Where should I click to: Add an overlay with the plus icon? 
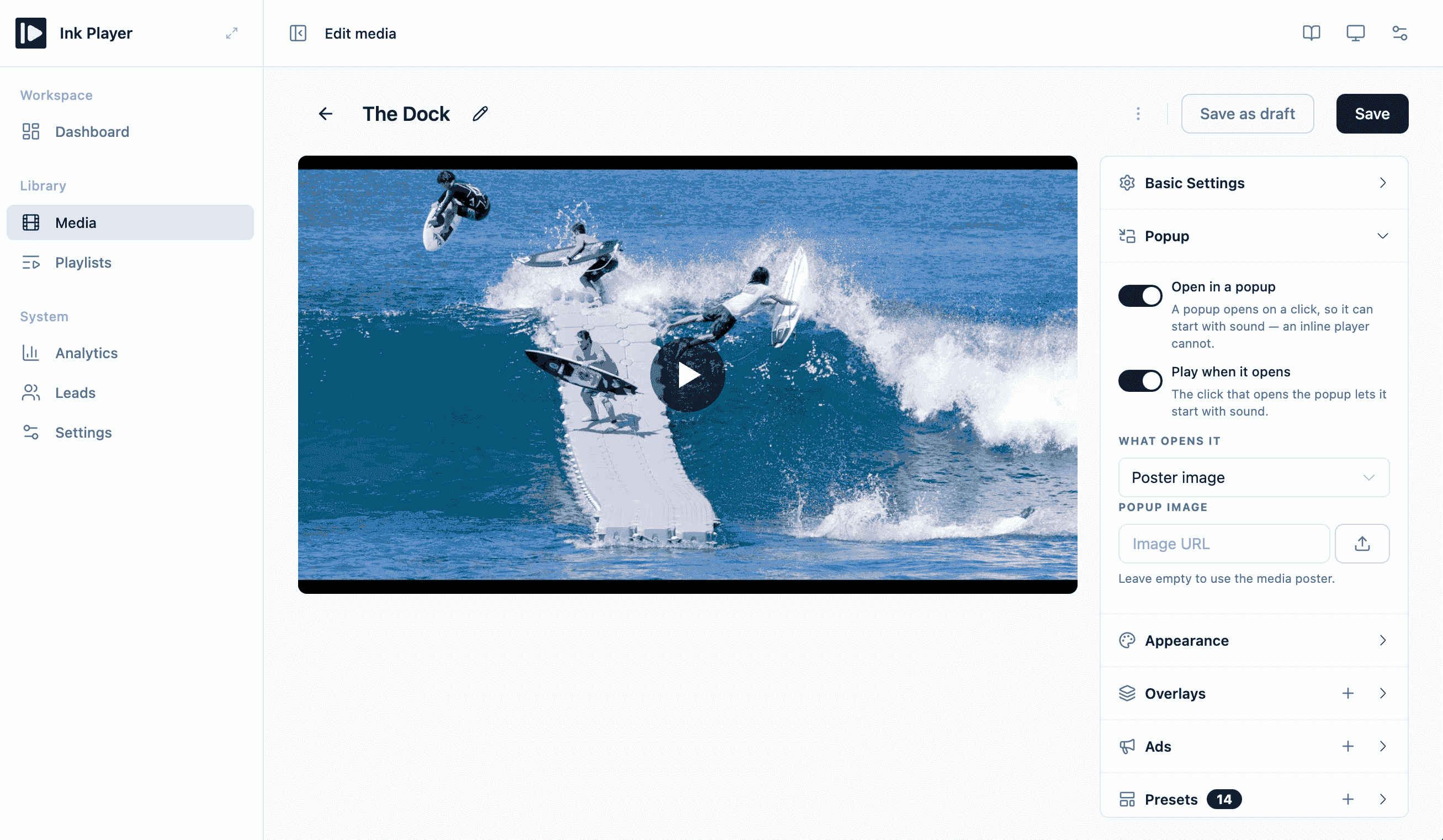[1348, 693]
